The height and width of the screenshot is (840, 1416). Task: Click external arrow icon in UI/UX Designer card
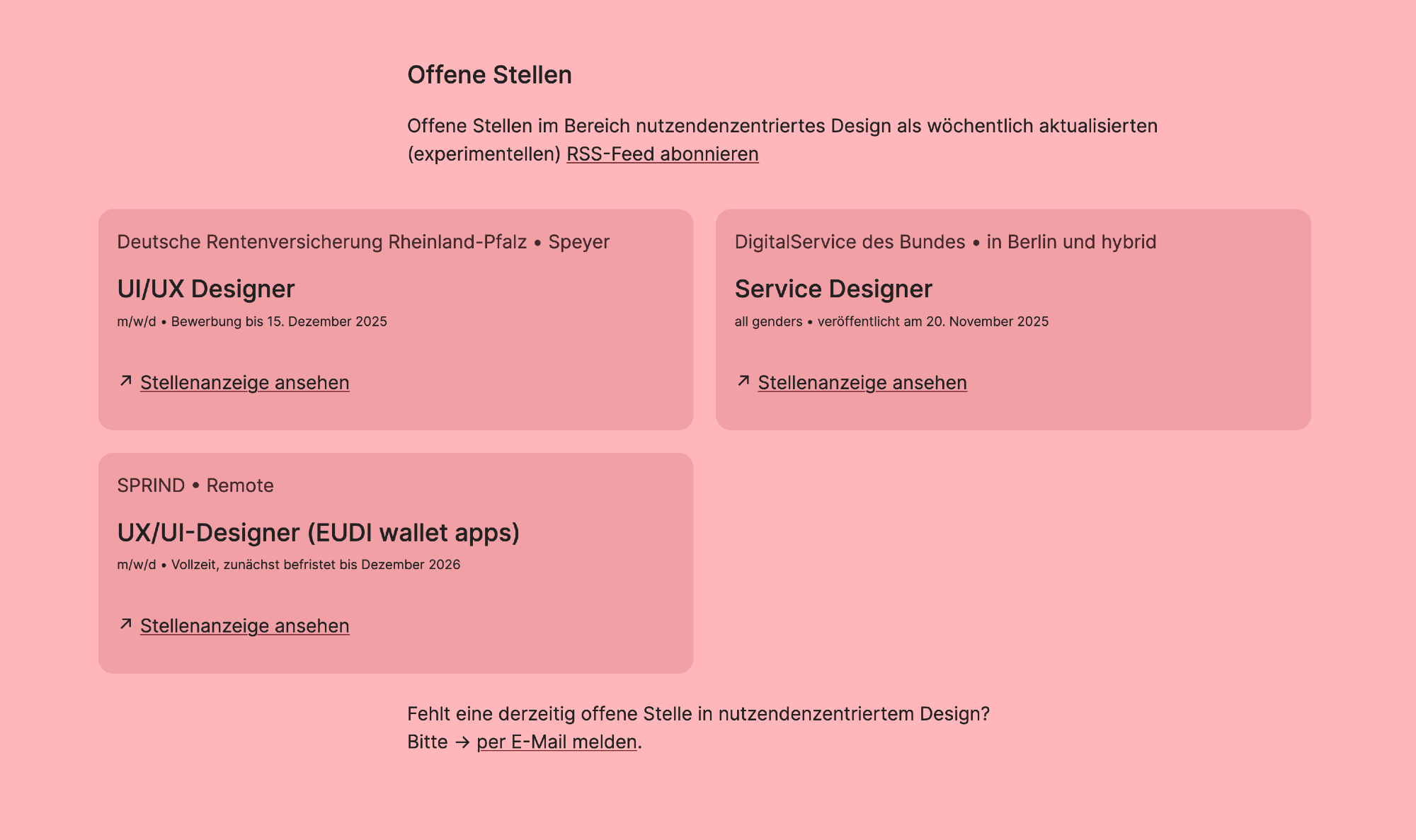pyautogui.click(x=126, y=381)
